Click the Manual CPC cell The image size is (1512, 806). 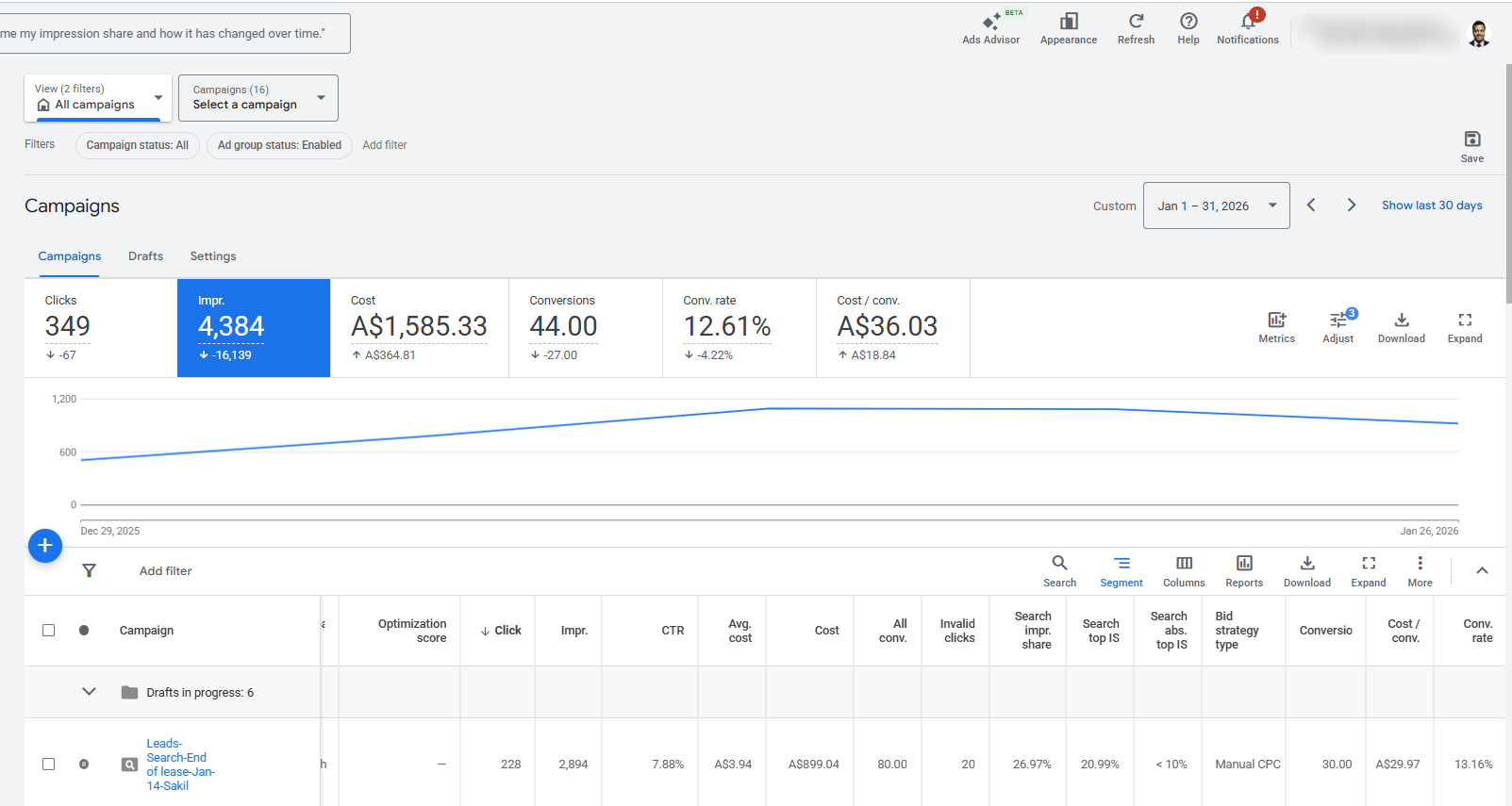coord(1248,765)
